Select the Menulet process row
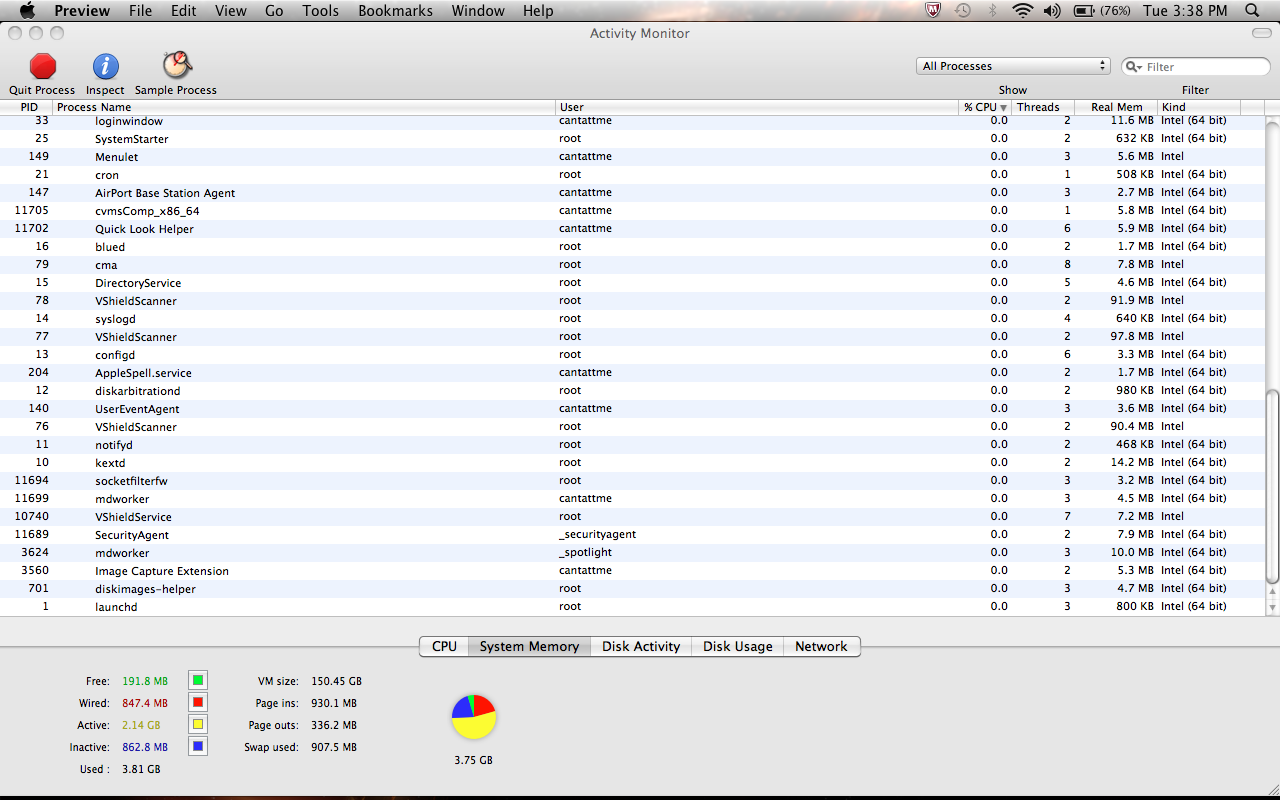Image resolution: width=1280 pixels, height=800 pixels. (x=633, y=157)
